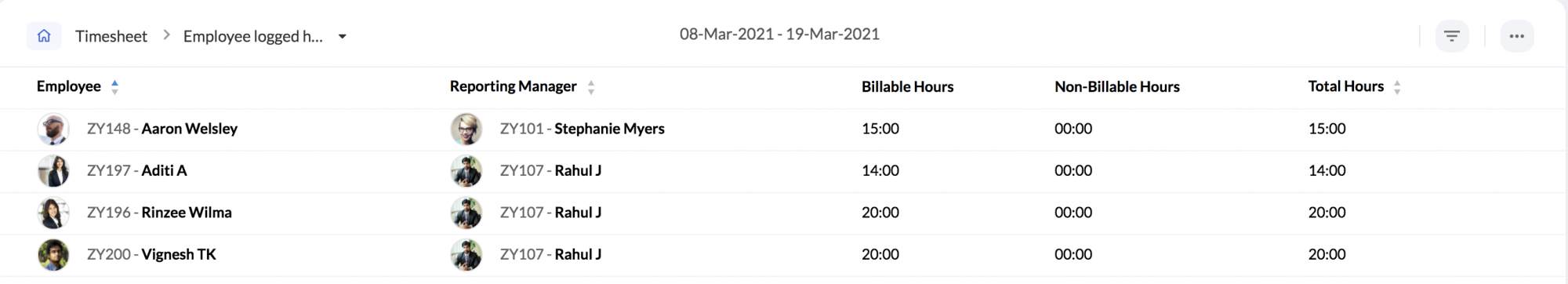Click Billable Hours column header
Image resolution: width=1568 pixels, height=284 pixels.
point(908,87)
